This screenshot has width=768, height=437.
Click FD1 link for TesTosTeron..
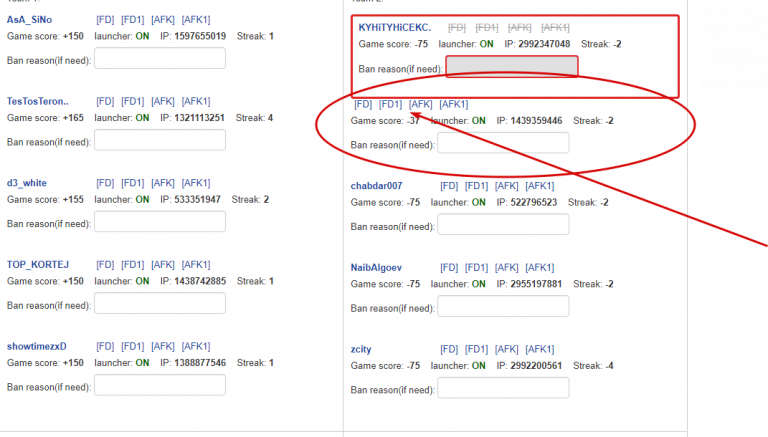coord(133,101)
